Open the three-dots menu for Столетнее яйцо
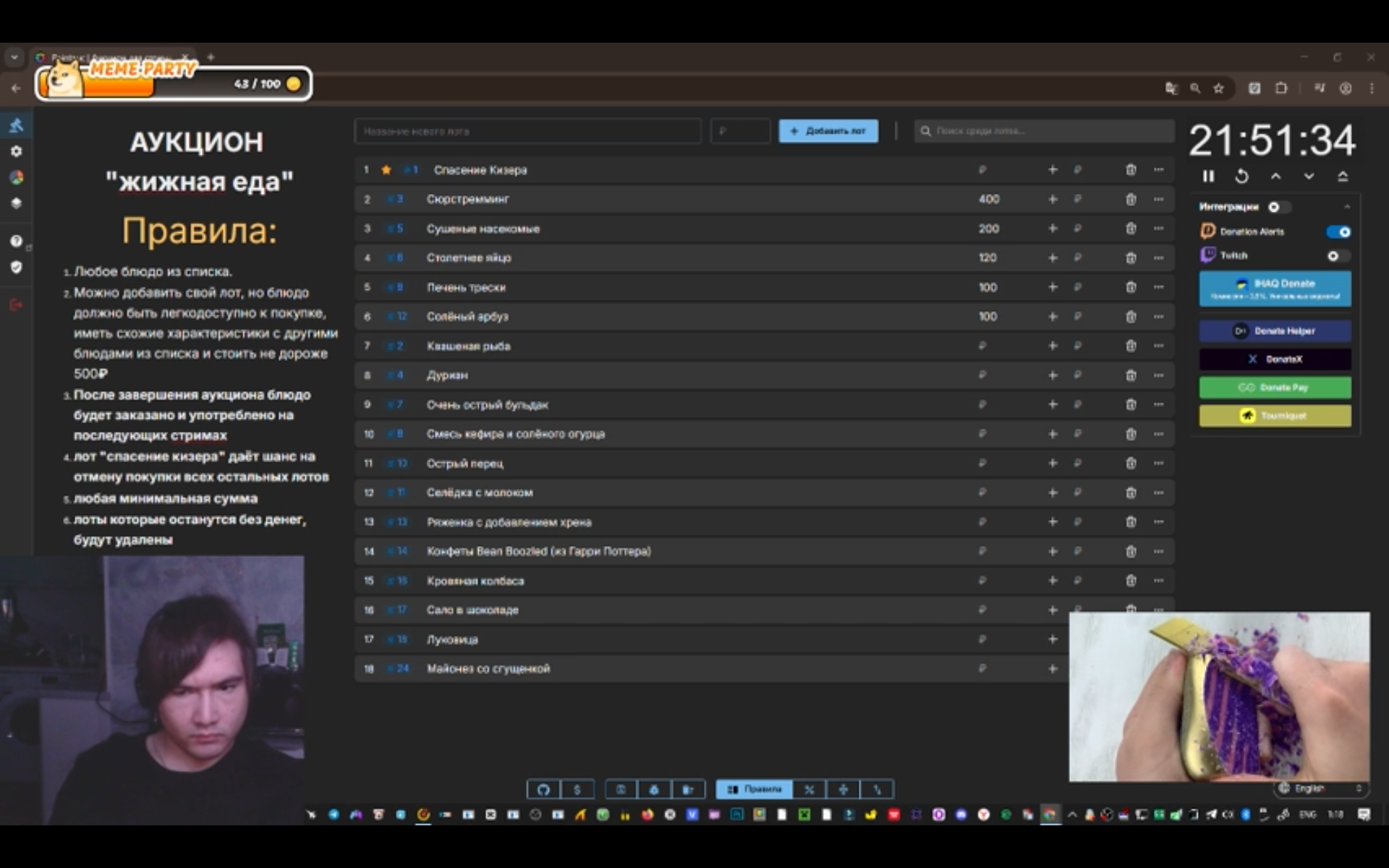Screen dimensions: 1389x868 coord(1158,258)
